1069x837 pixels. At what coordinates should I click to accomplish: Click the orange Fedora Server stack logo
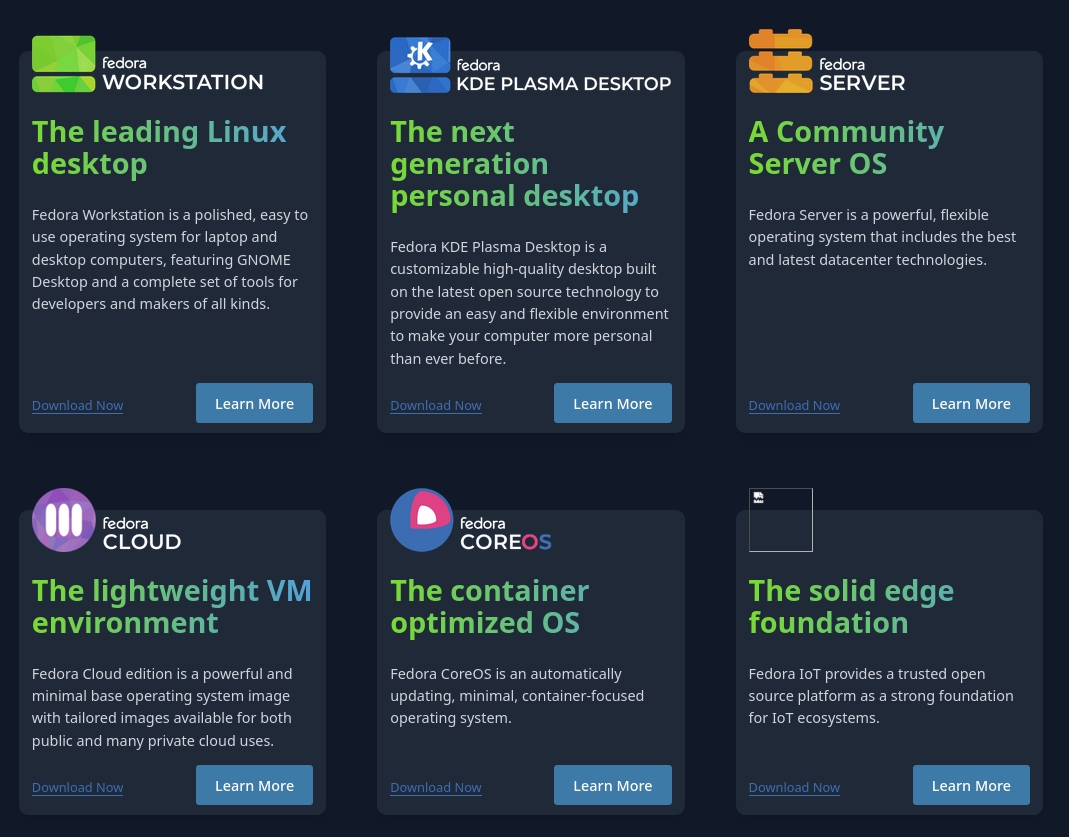pos(781,61)
